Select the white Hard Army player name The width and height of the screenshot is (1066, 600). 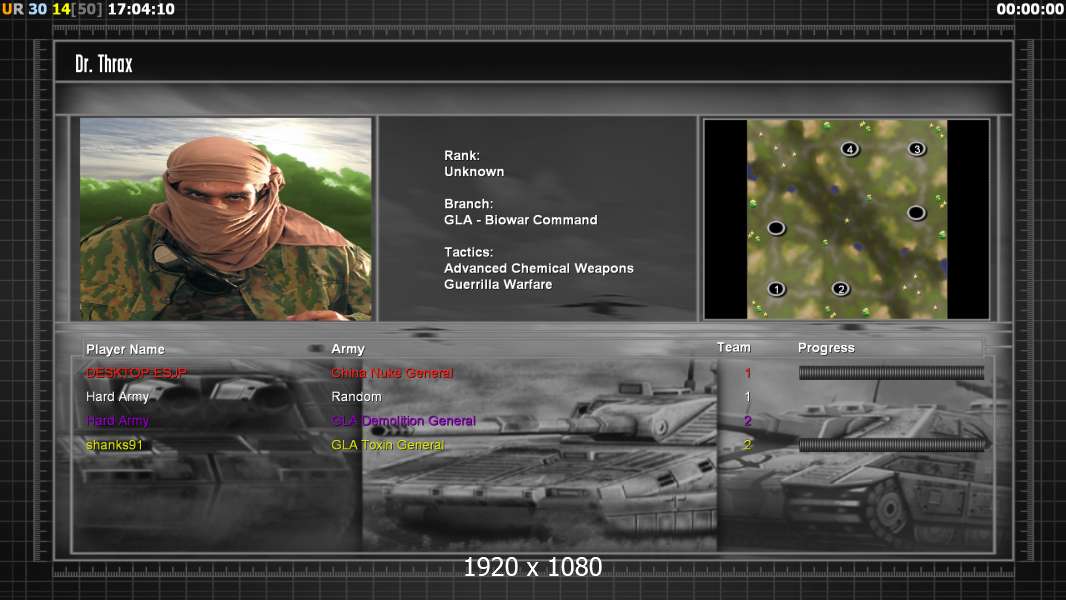click(118, 397)
